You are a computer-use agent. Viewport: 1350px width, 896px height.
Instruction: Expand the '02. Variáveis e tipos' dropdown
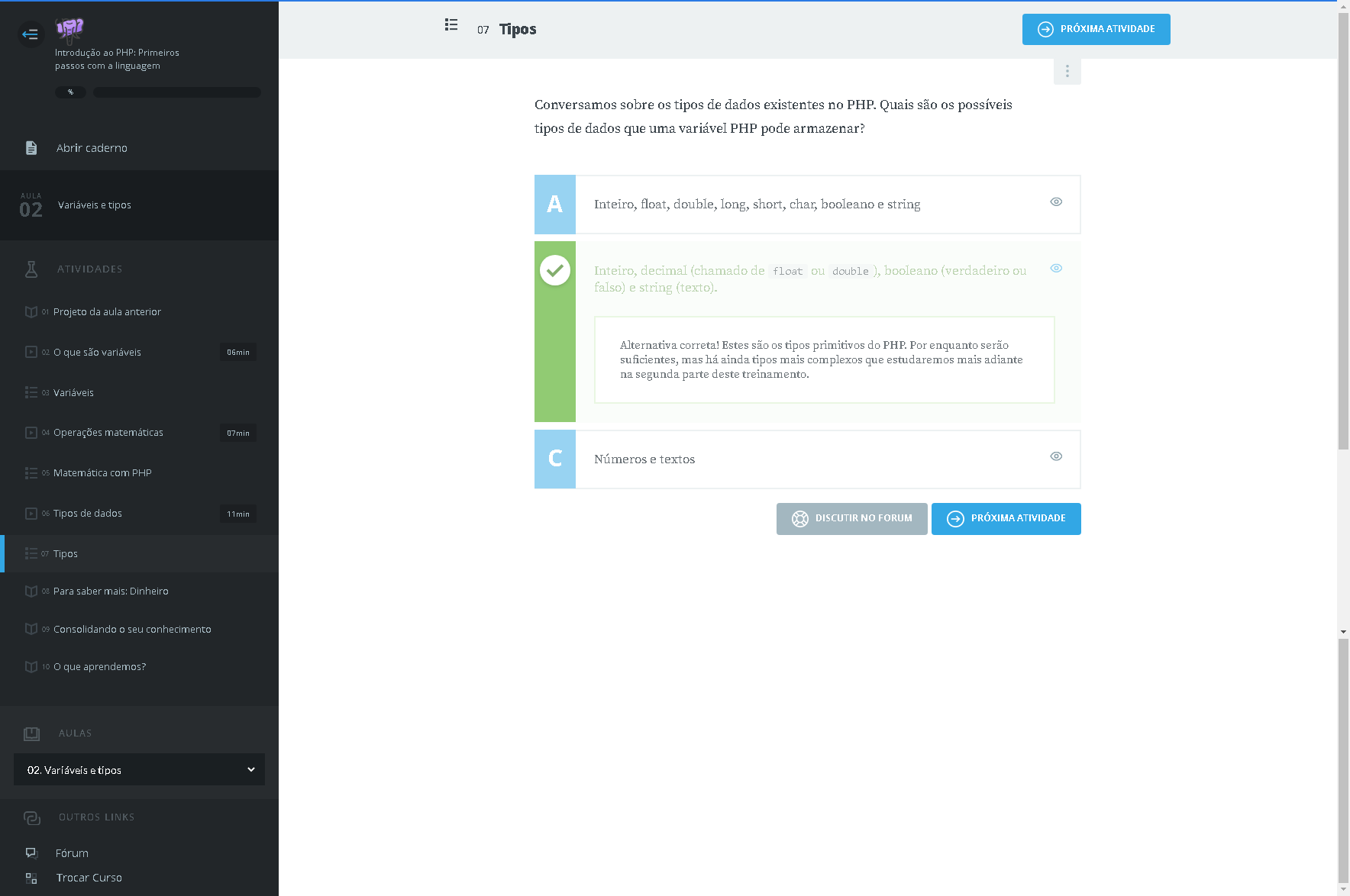point(139,769)
